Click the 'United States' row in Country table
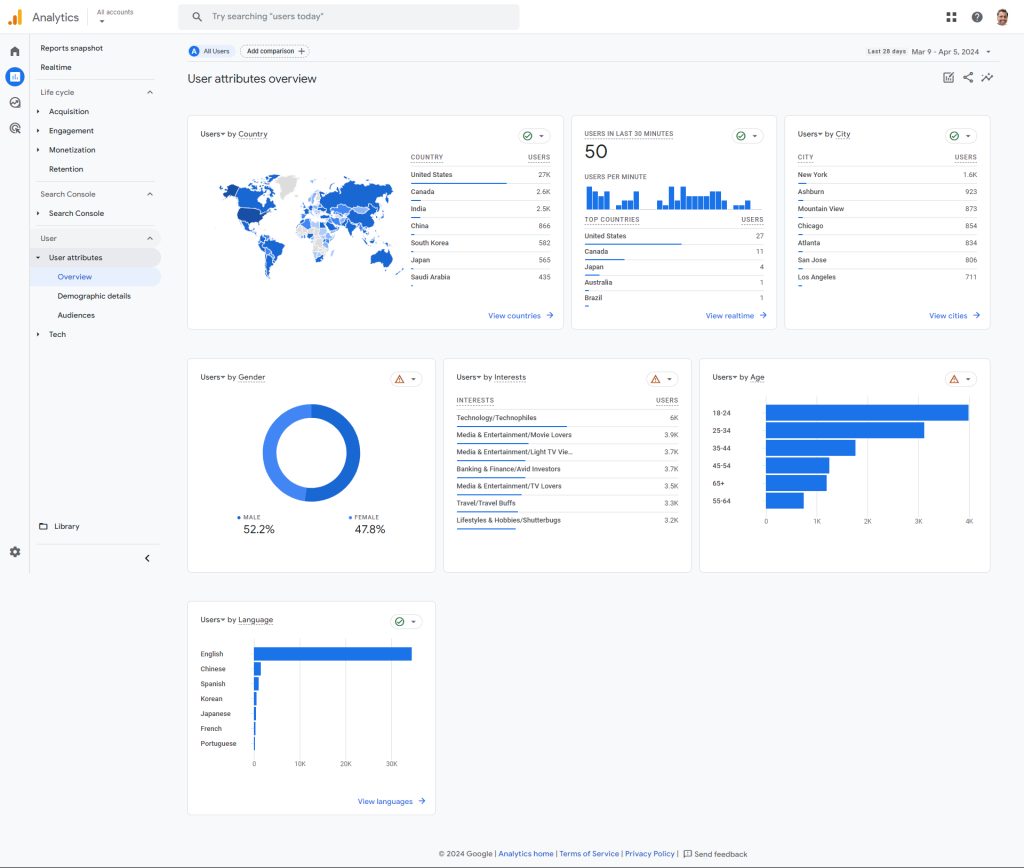1024x868 pixels. click(480, 175)
